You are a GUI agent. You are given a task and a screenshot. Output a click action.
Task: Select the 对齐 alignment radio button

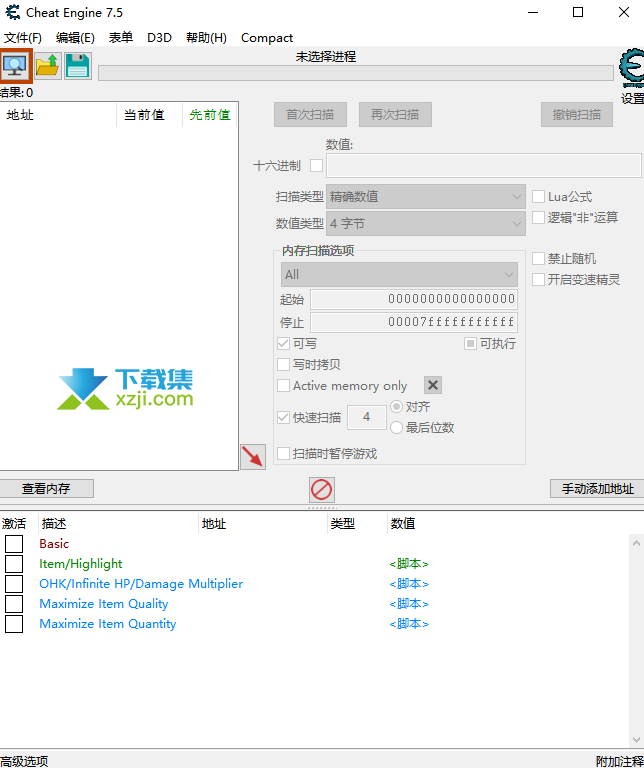396,407
